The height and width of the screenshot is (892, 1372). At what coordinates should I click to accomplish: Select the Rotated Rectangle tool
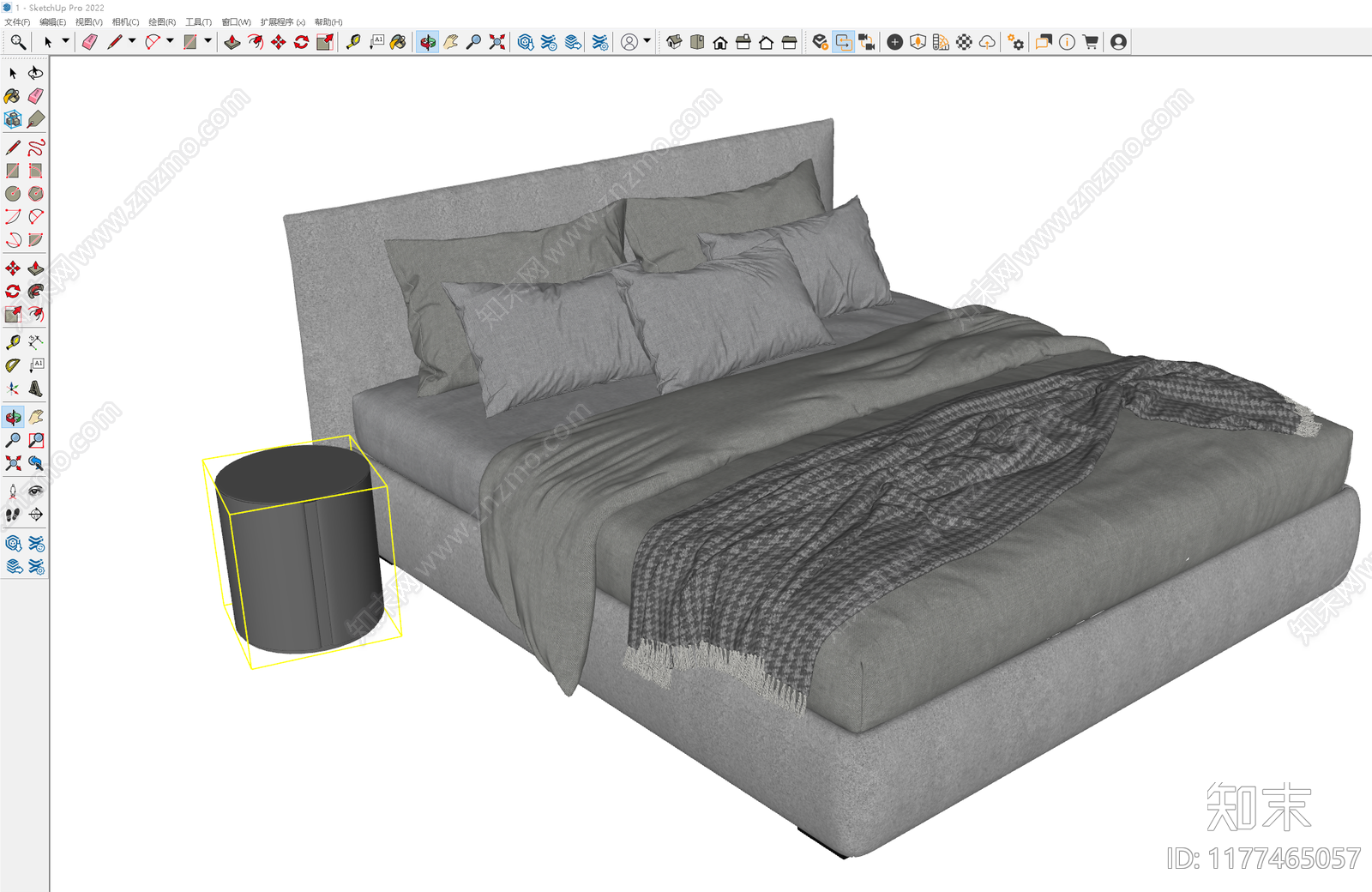[x=35, y=171]
